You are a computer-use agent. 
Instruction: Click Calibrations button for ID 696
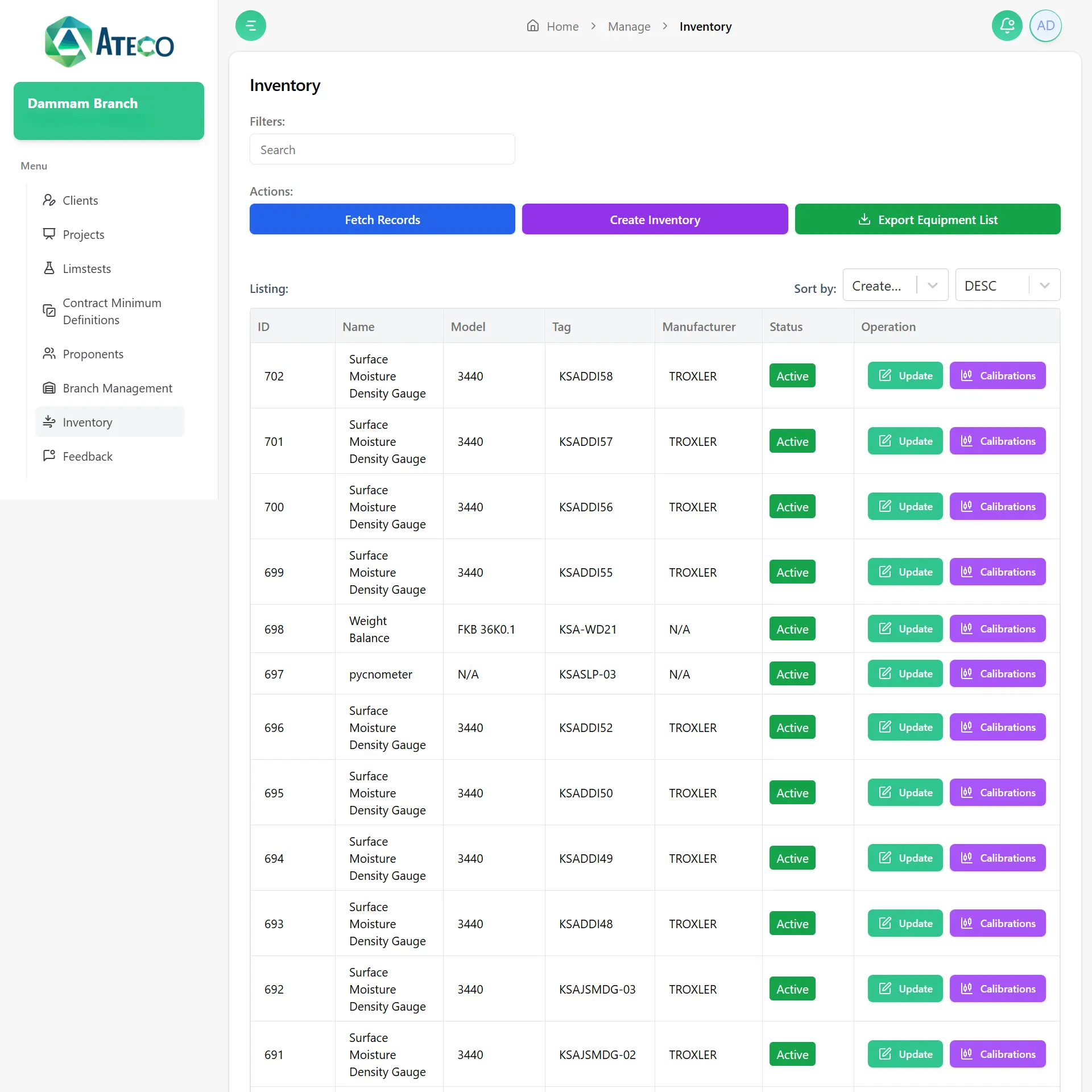click(998, 727)
